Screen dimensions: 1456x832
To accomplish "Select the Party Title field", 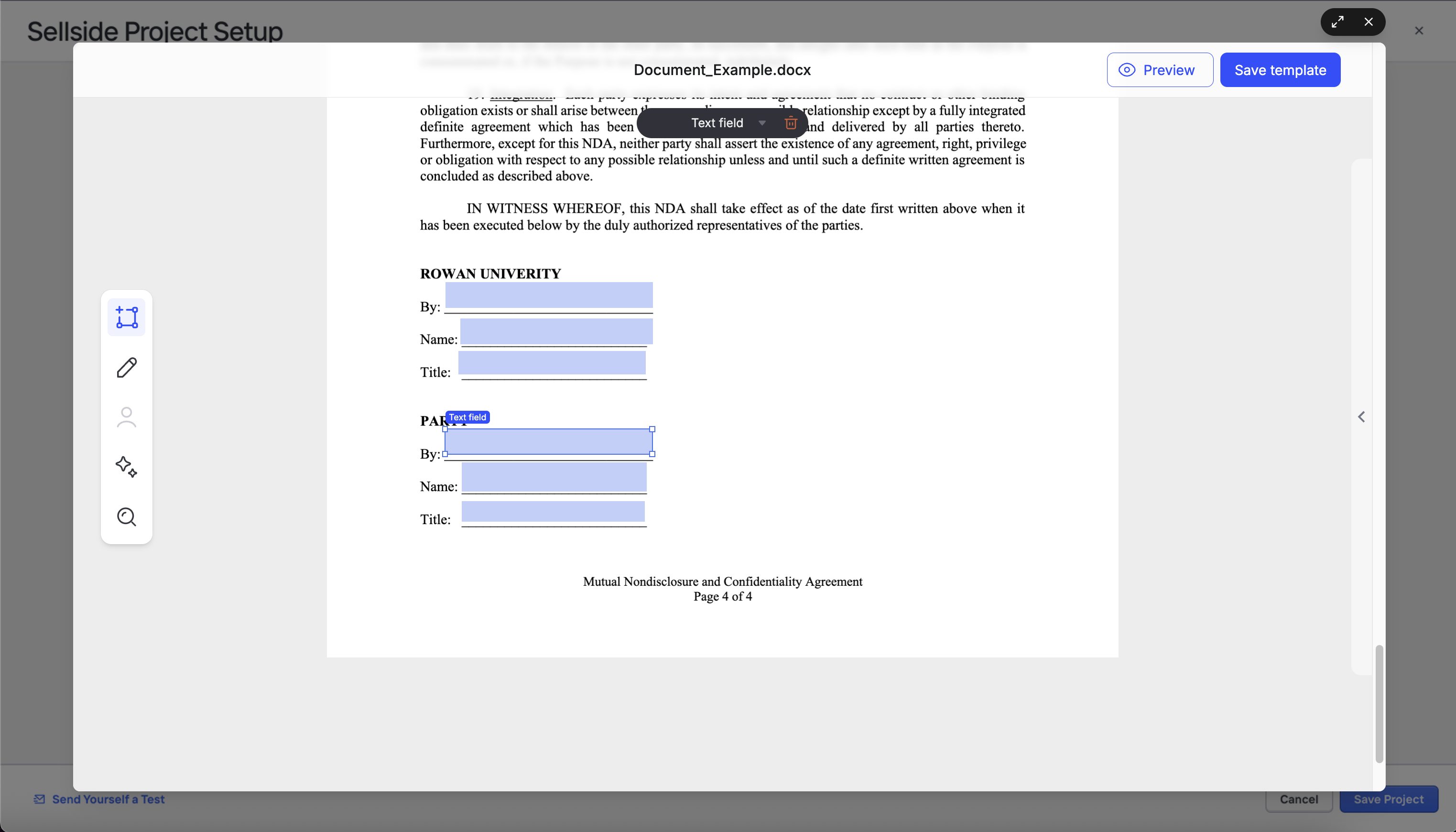I will tap(553, 512).
